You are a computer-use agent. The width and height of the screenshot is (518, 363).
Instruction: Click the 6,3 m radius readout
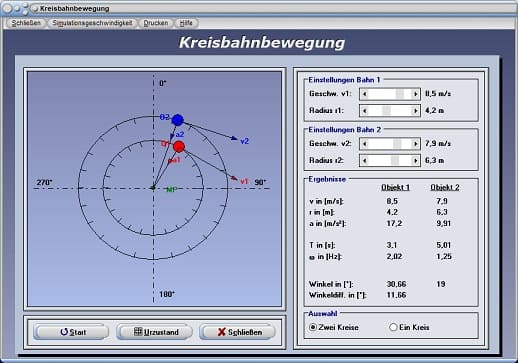[434, 160]
